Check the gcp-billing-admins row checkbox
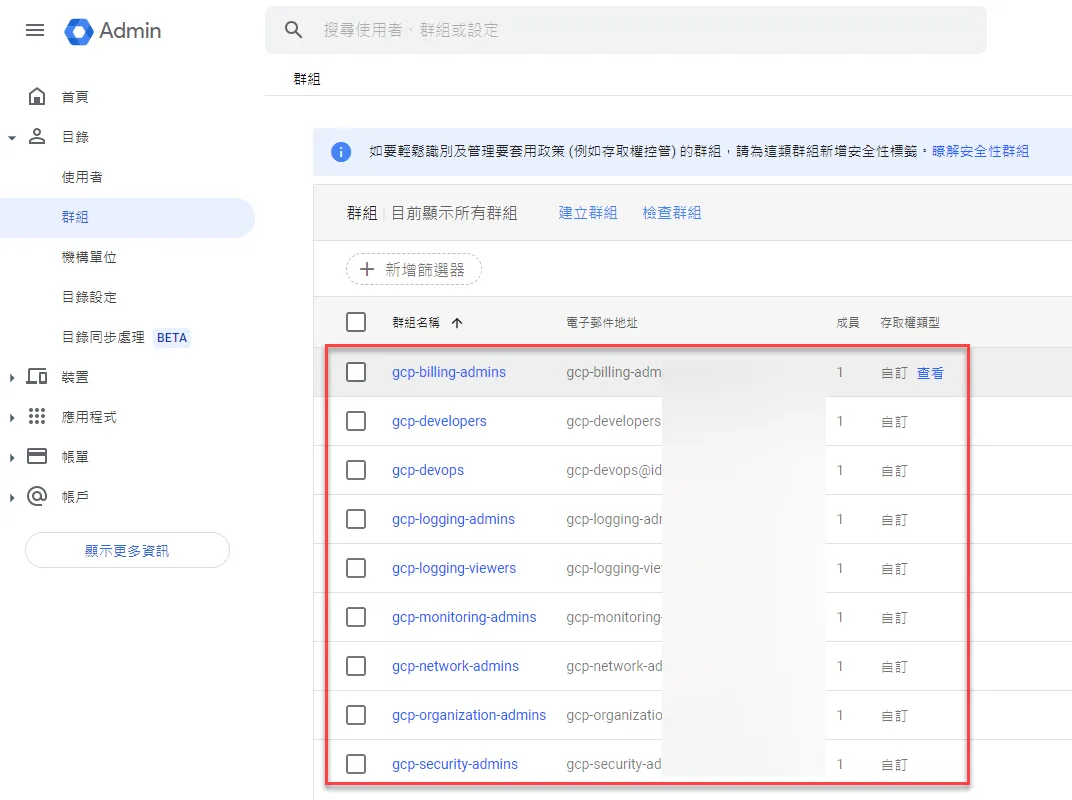 [x=356, y=372]
